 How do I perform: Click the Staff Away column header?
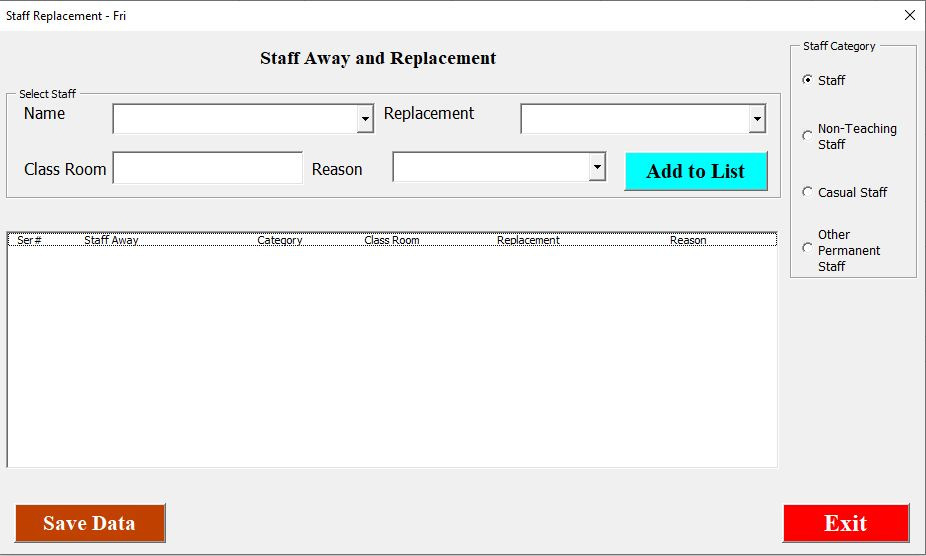click(111, 240)
